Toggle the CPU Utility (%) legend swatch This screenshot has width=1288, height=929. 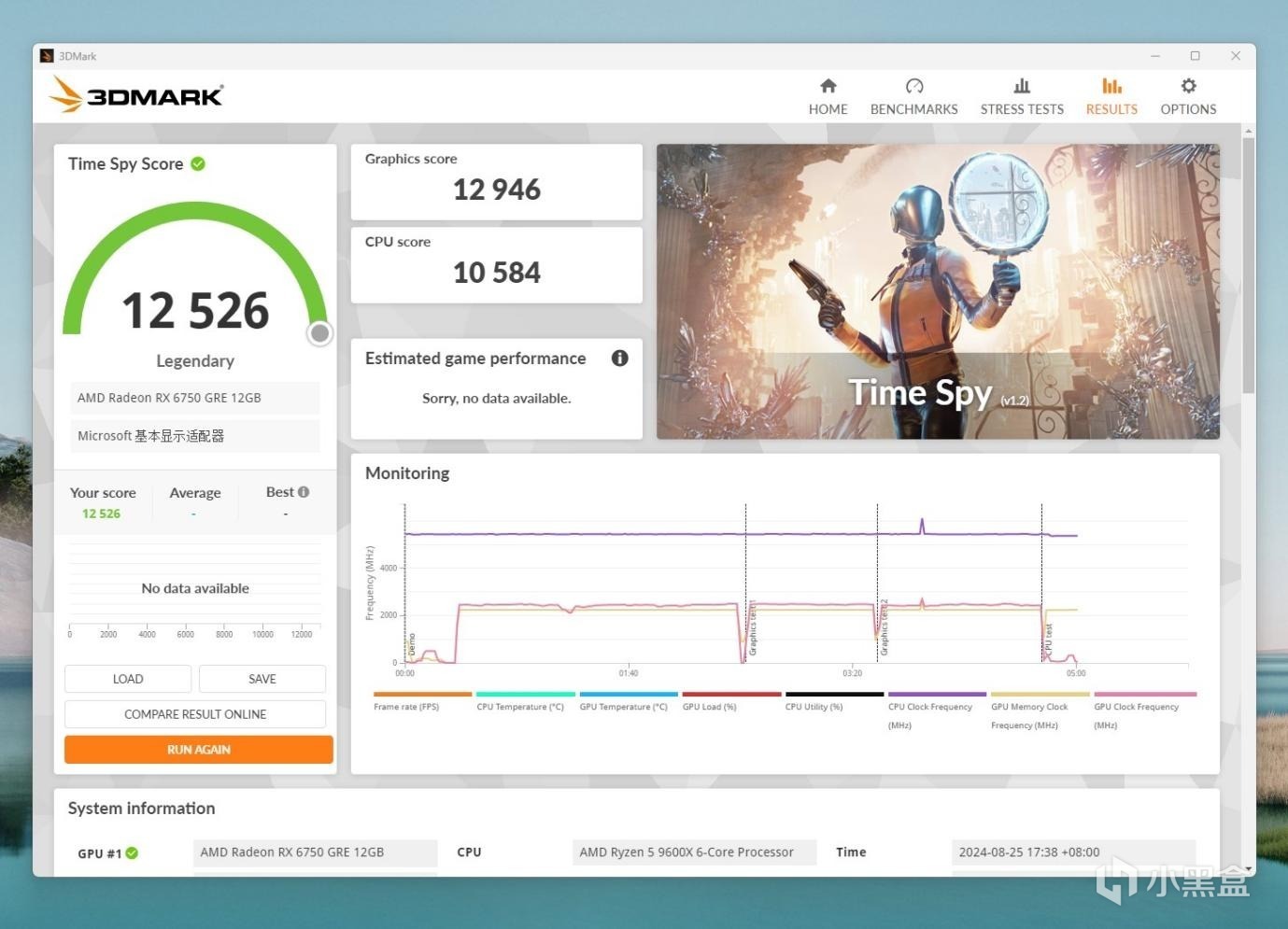click(x=834, y=695)
